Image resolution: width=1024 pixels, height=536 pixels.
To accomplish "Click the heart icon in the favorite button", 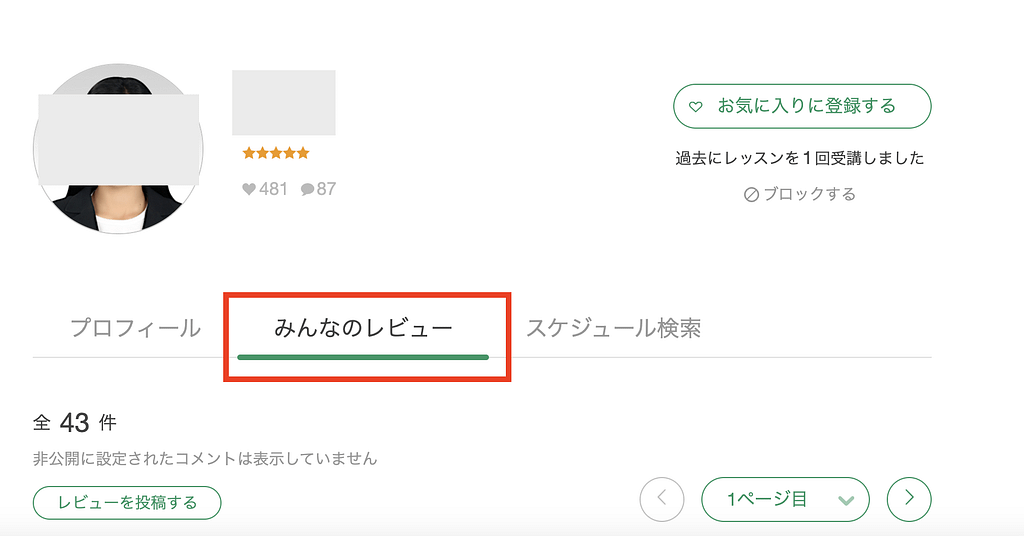I will tap(695, 106).
